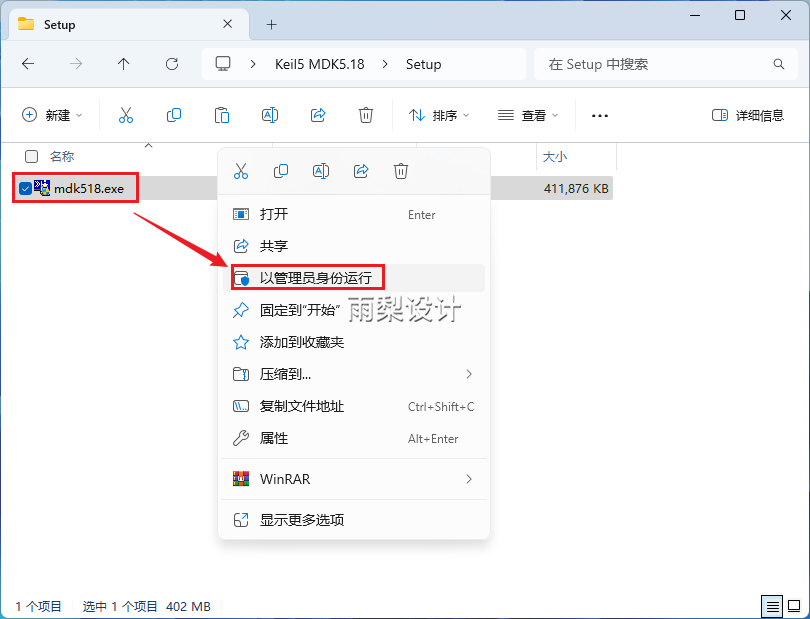Select the Cut icon in the toolbar
810x619 pixels.
click(x=124, y=115)
